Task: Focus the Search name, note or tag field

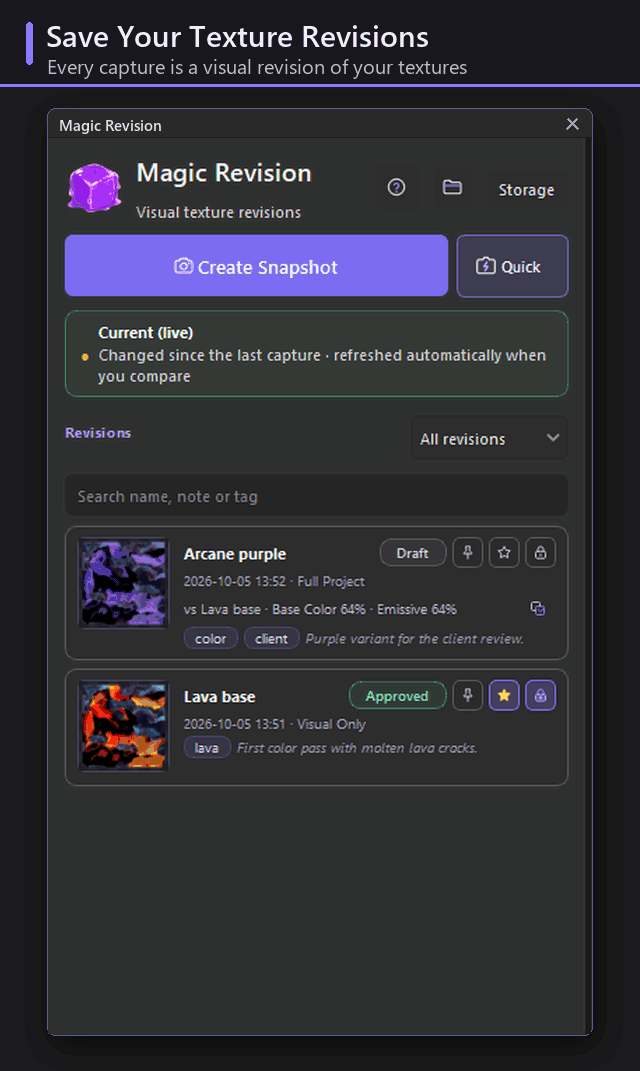Action: pyautogui.click(x=316, y=496)
